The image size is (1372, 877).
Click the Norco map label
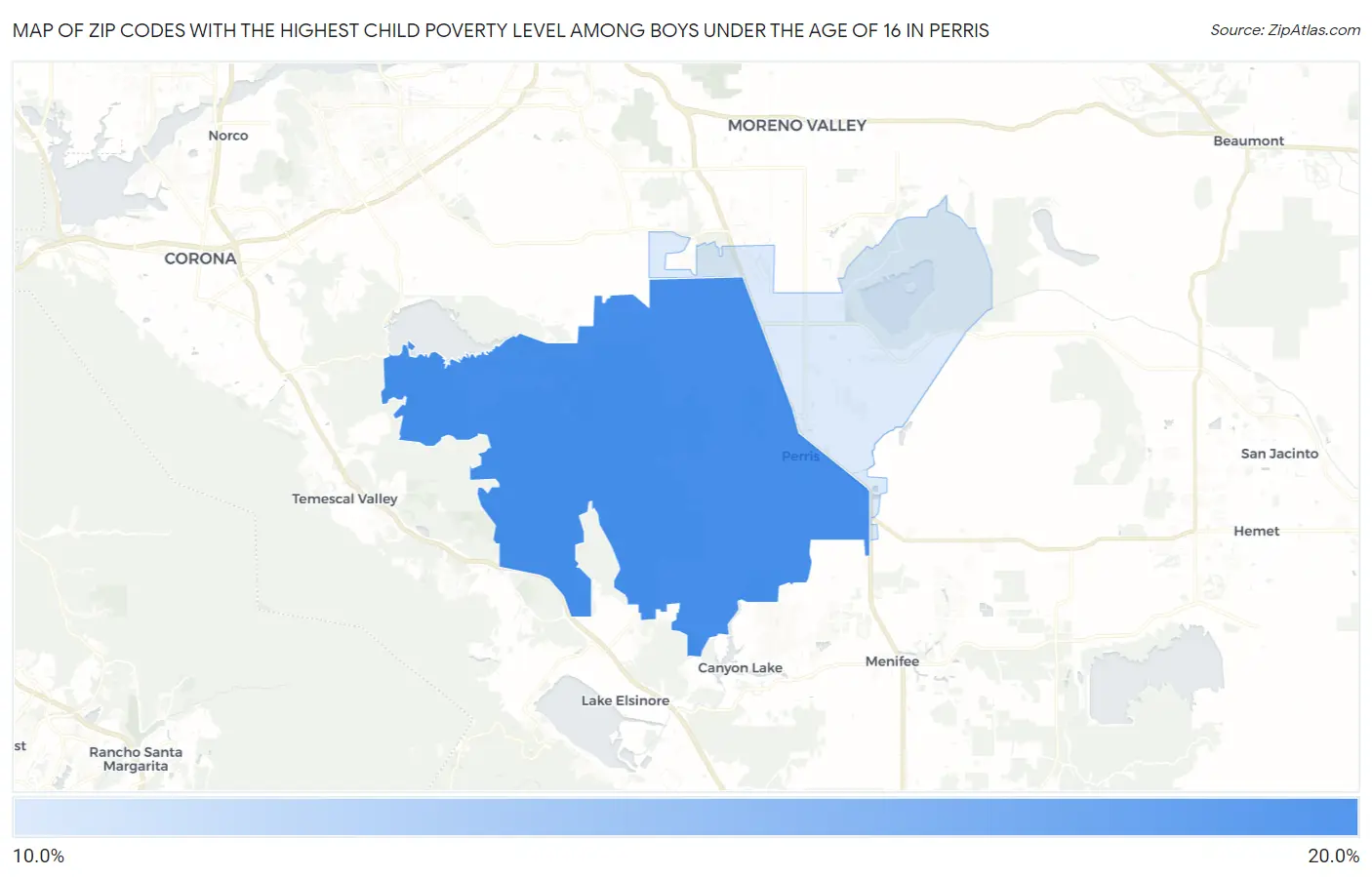[x=228, y=136]
